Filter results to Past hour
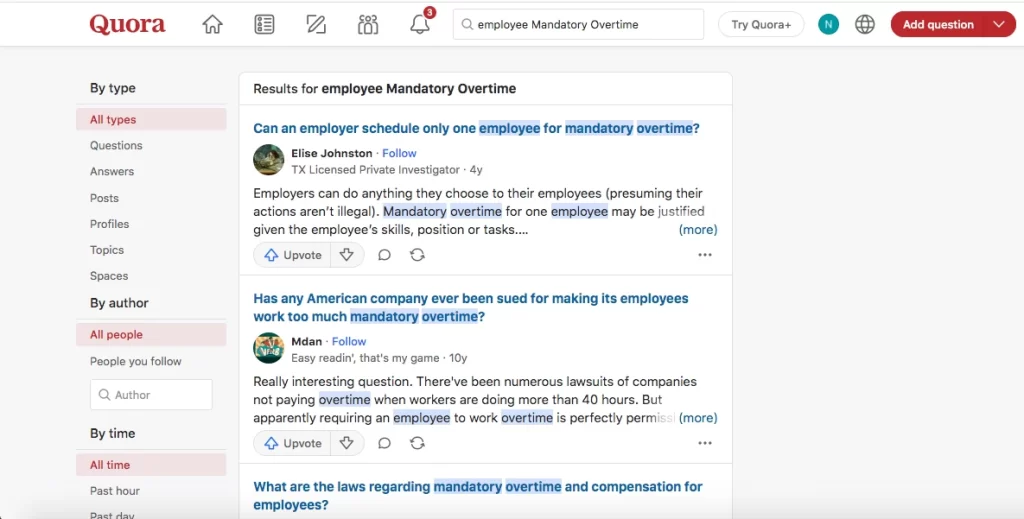 coord(115,491)
